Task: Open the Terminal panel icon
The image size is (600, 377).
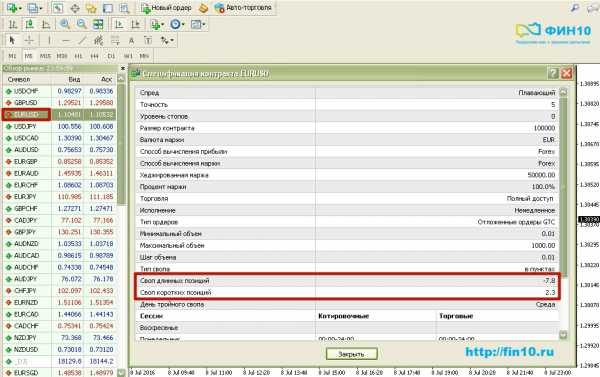Action: tap(108, 8)
